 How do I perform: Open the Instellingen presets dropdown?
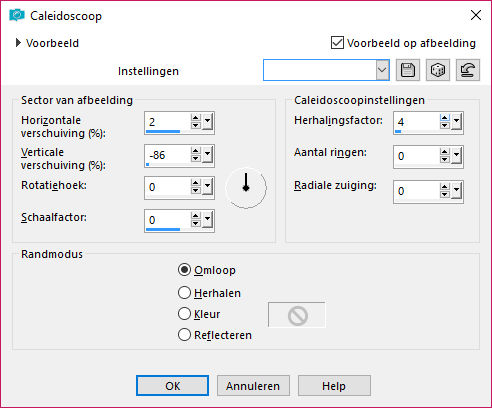[x=382, y=70]
